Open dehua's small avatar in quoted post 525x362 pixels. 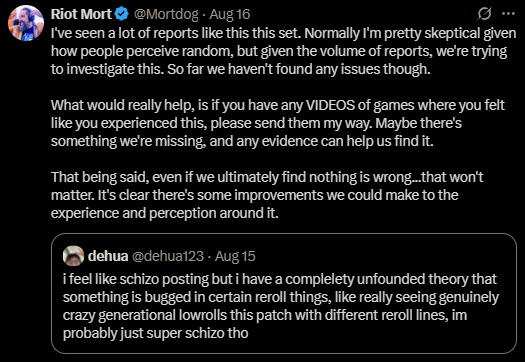point(73,256)
